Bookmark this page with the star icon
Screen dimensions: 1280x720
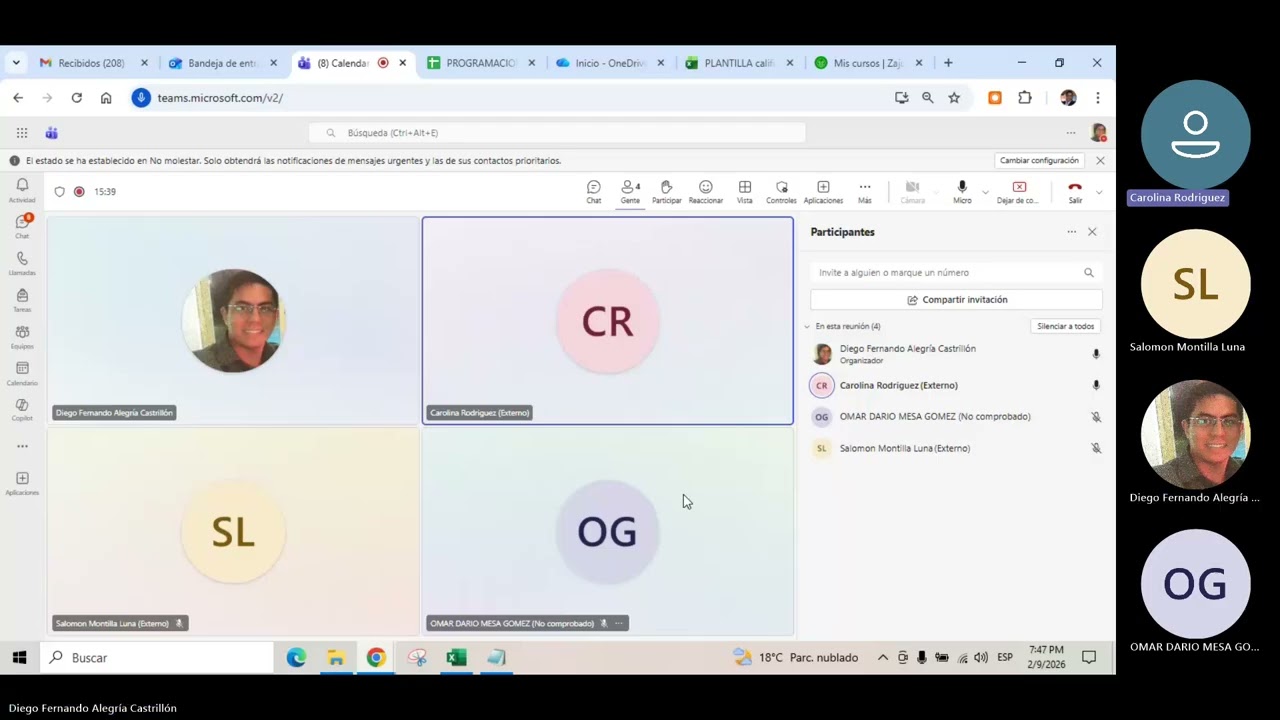954,98
